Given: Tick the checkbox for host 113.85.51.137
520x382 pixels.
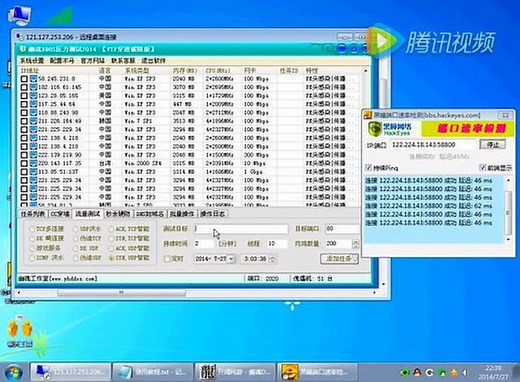Looking at the screenshot, I should click(24, 172).
